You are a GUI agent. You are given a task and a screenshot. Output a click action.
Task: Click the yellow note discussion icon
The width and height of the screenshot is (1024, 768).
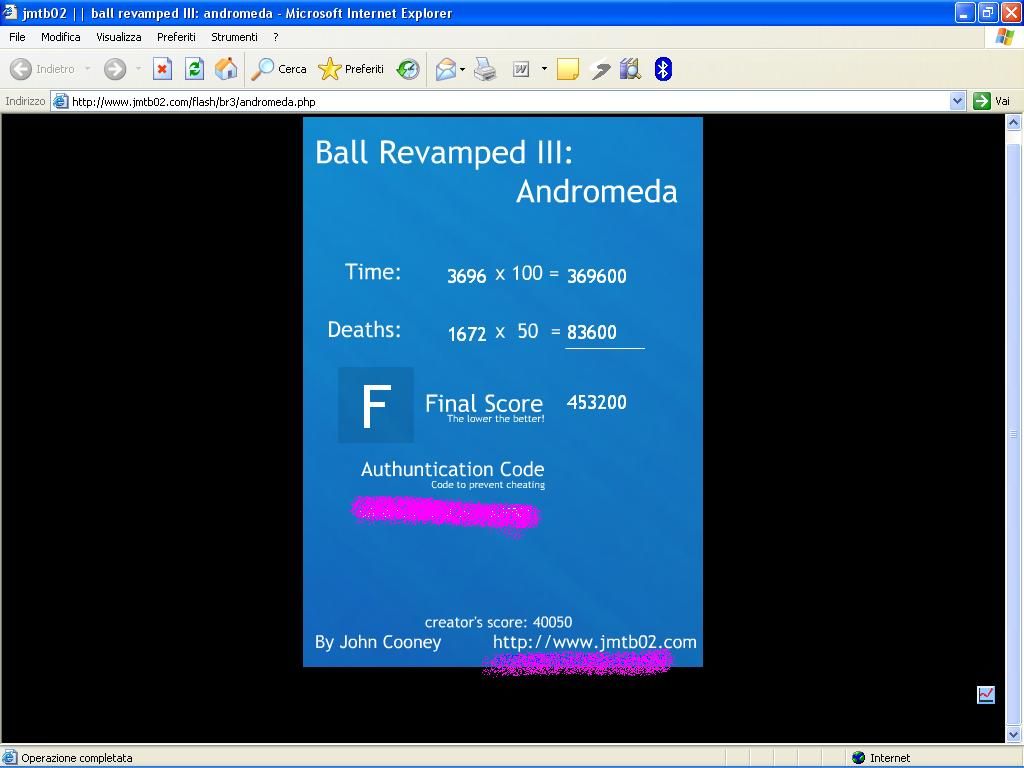coord(568,69)
